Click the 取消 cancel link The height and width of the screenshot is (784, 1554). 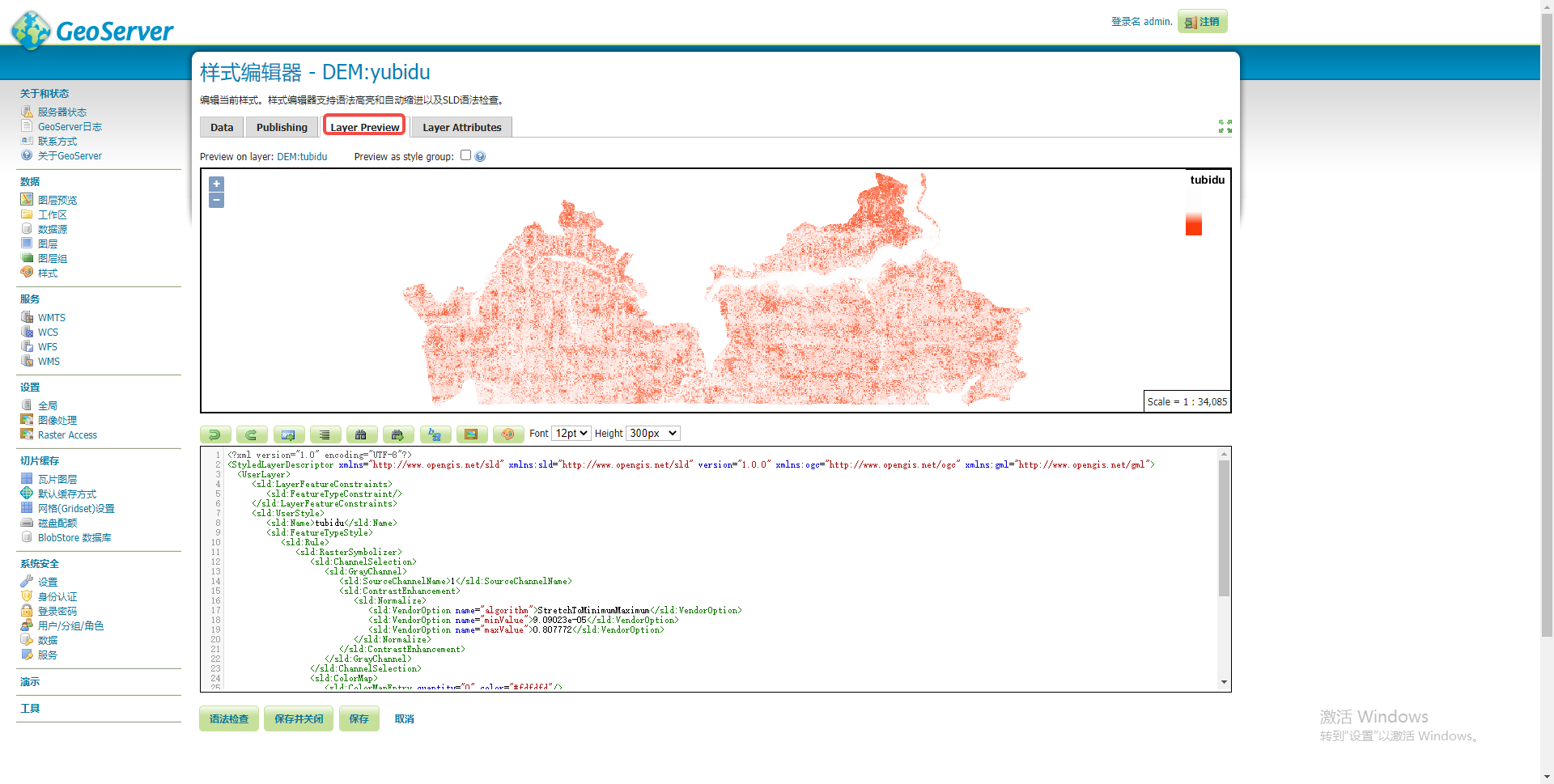coord(405,718)
